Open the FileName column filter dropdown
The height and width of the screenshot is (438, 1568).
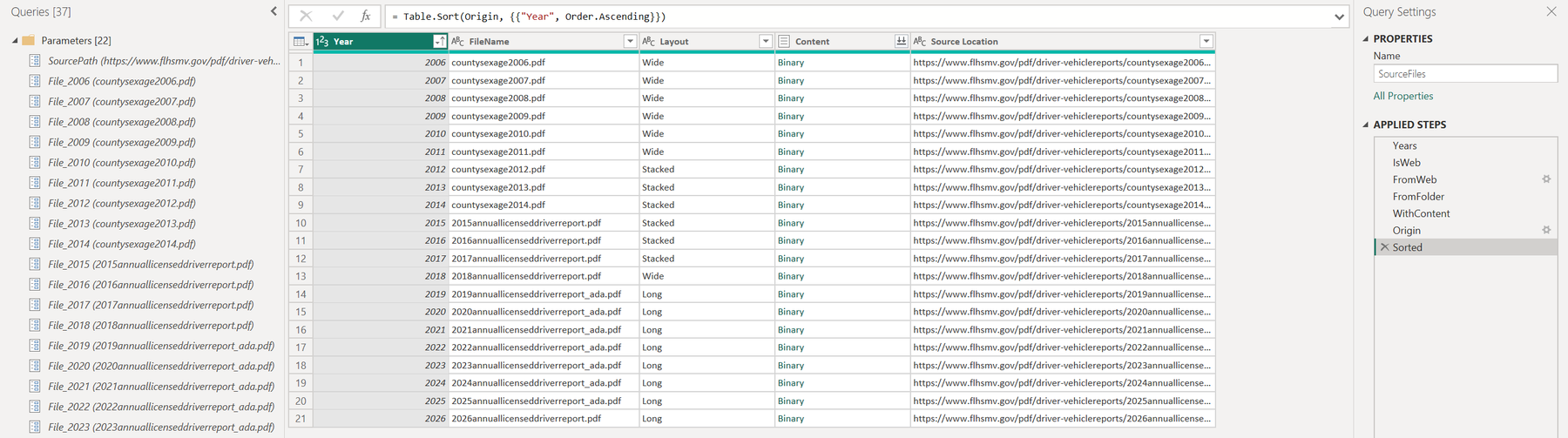[630, 41]
